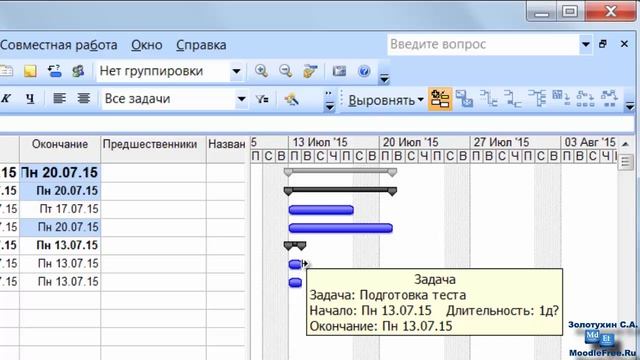Open Microsoft Project Help blue question icon
640x360 pixels.
[x=364, y=71]
